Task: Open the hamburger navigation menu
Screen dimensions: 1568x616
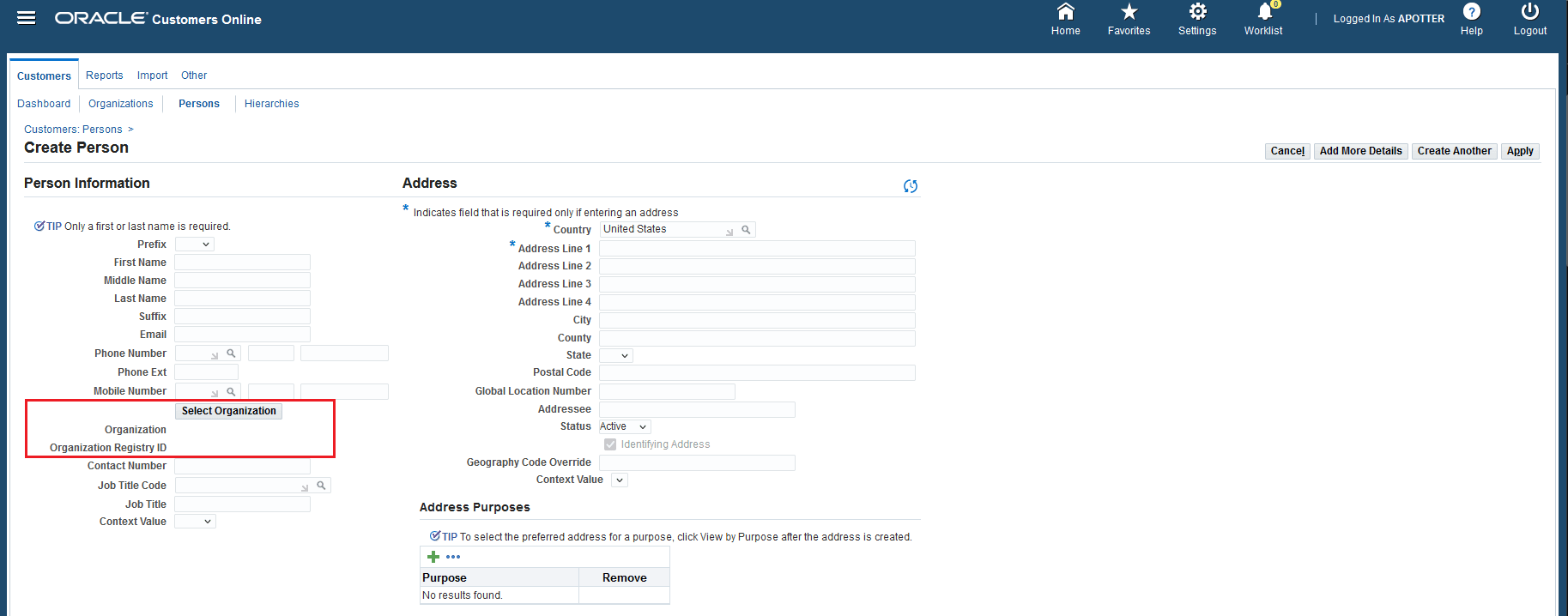Action: tap(27, 18)
